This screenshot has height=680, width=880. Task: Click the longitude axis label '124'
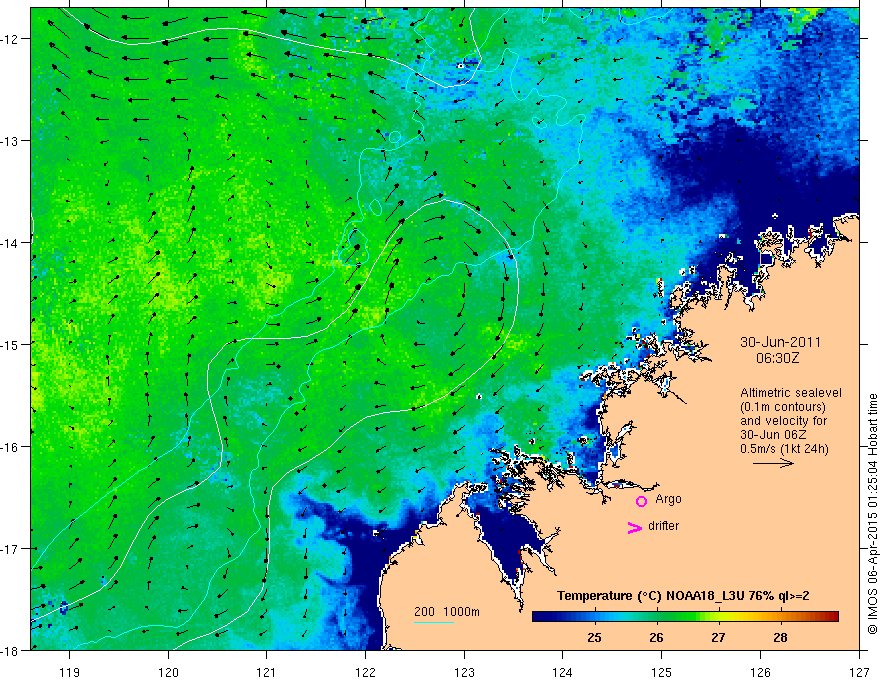click(x=563, y=672)
